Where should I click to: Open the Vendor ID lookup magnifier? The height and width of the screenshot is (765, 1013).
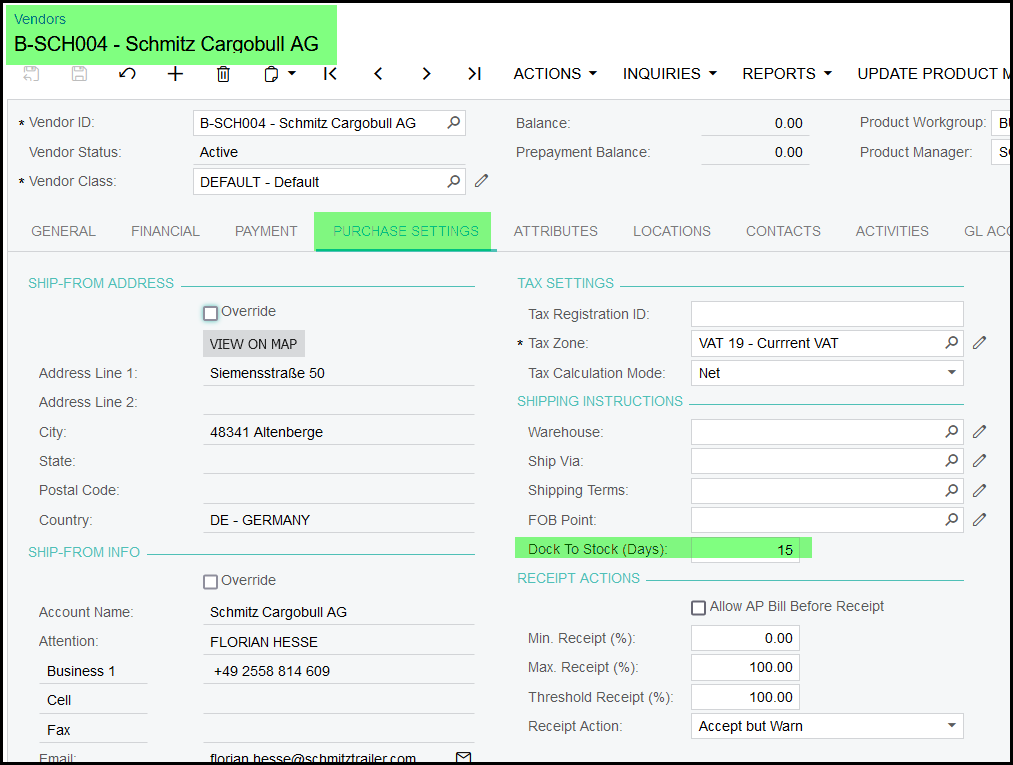click(x=453, y=123)
